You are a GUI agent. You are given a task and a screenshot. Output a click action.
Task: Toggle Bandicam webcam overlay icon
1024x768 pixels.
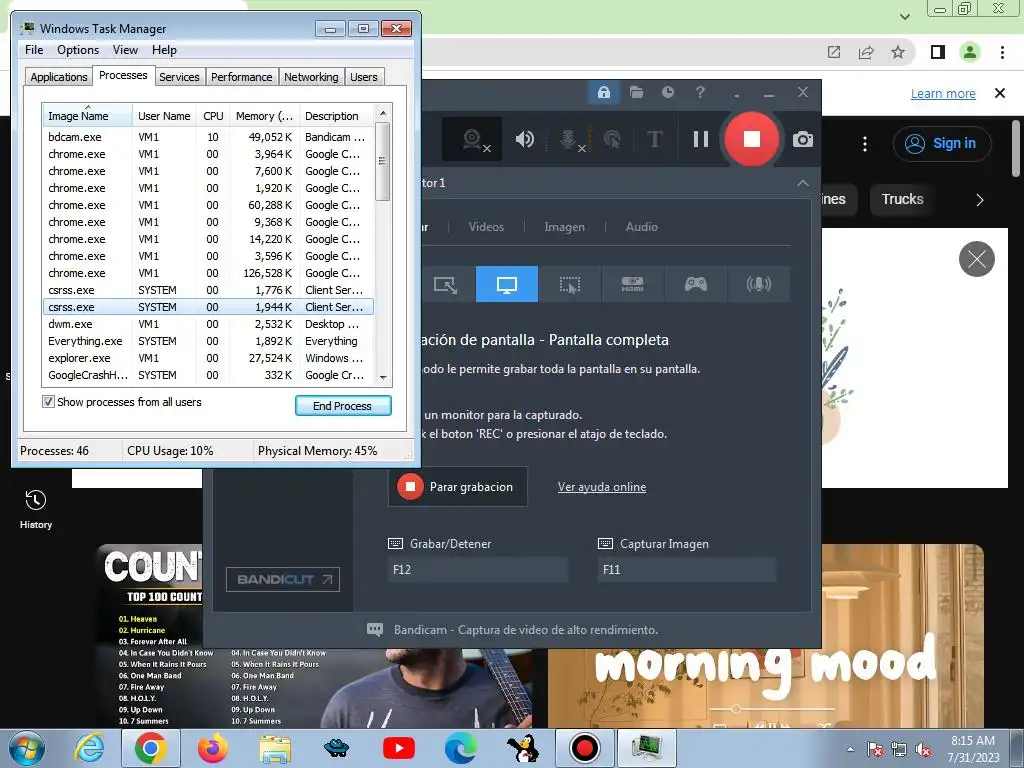tap(472, 139)
